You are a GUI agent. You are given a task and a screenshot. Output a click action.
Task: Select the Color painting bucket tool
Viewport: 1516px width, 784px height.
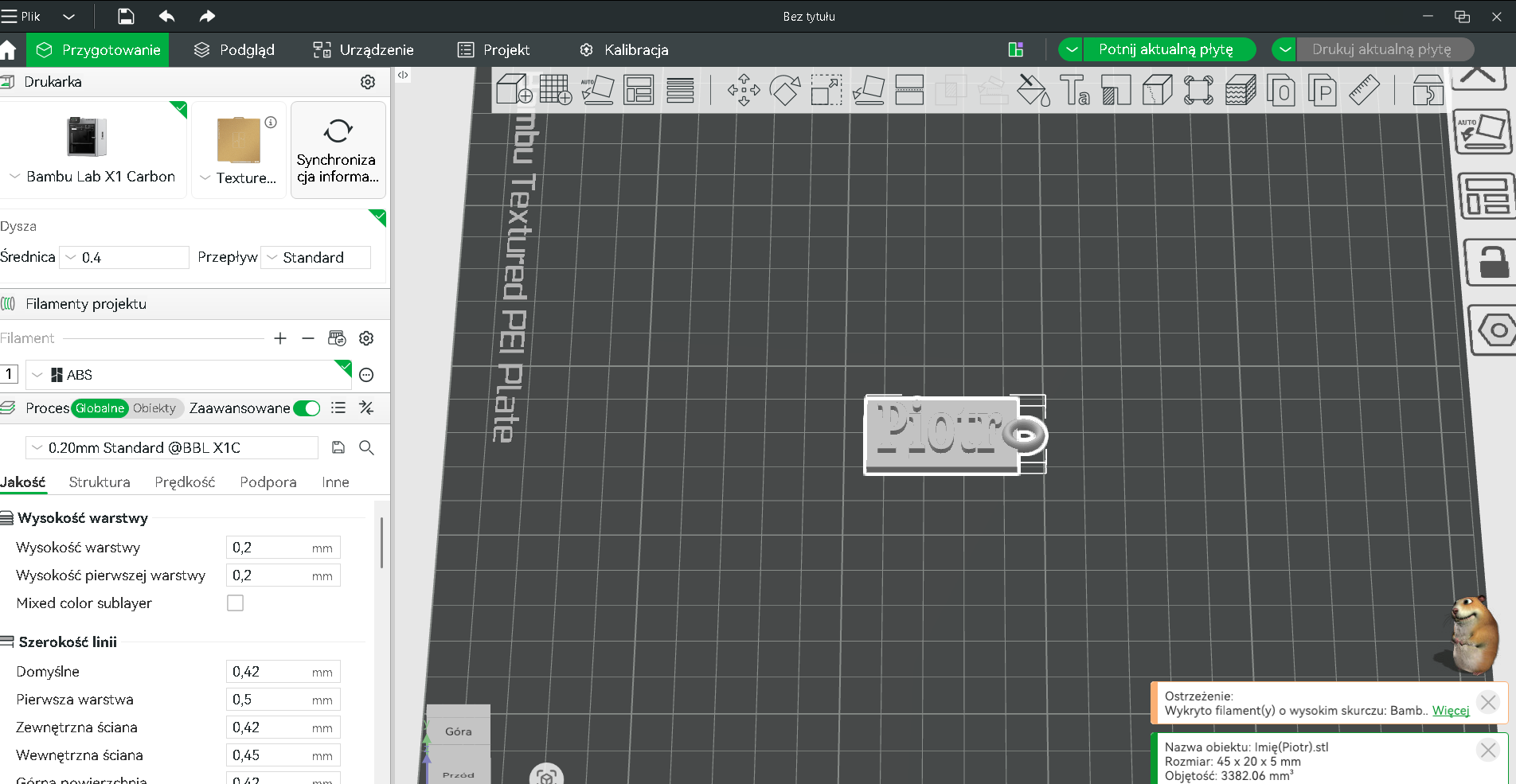pos(1033,90)
